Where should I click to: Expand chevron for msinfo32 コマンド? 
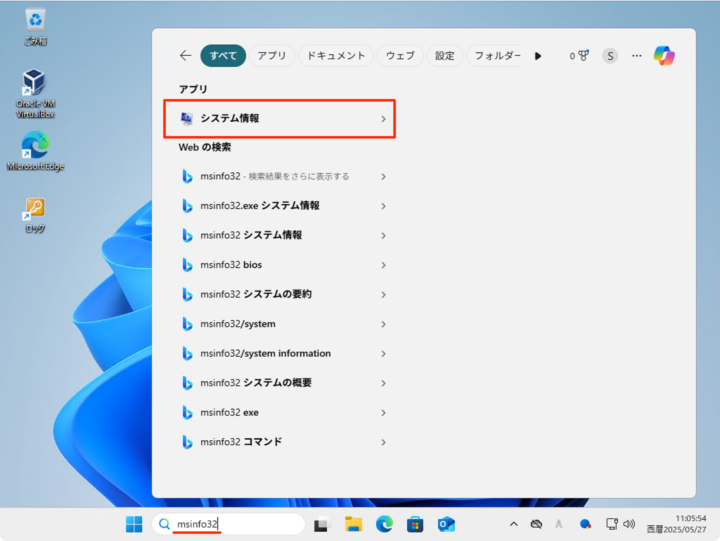(383, 442)
